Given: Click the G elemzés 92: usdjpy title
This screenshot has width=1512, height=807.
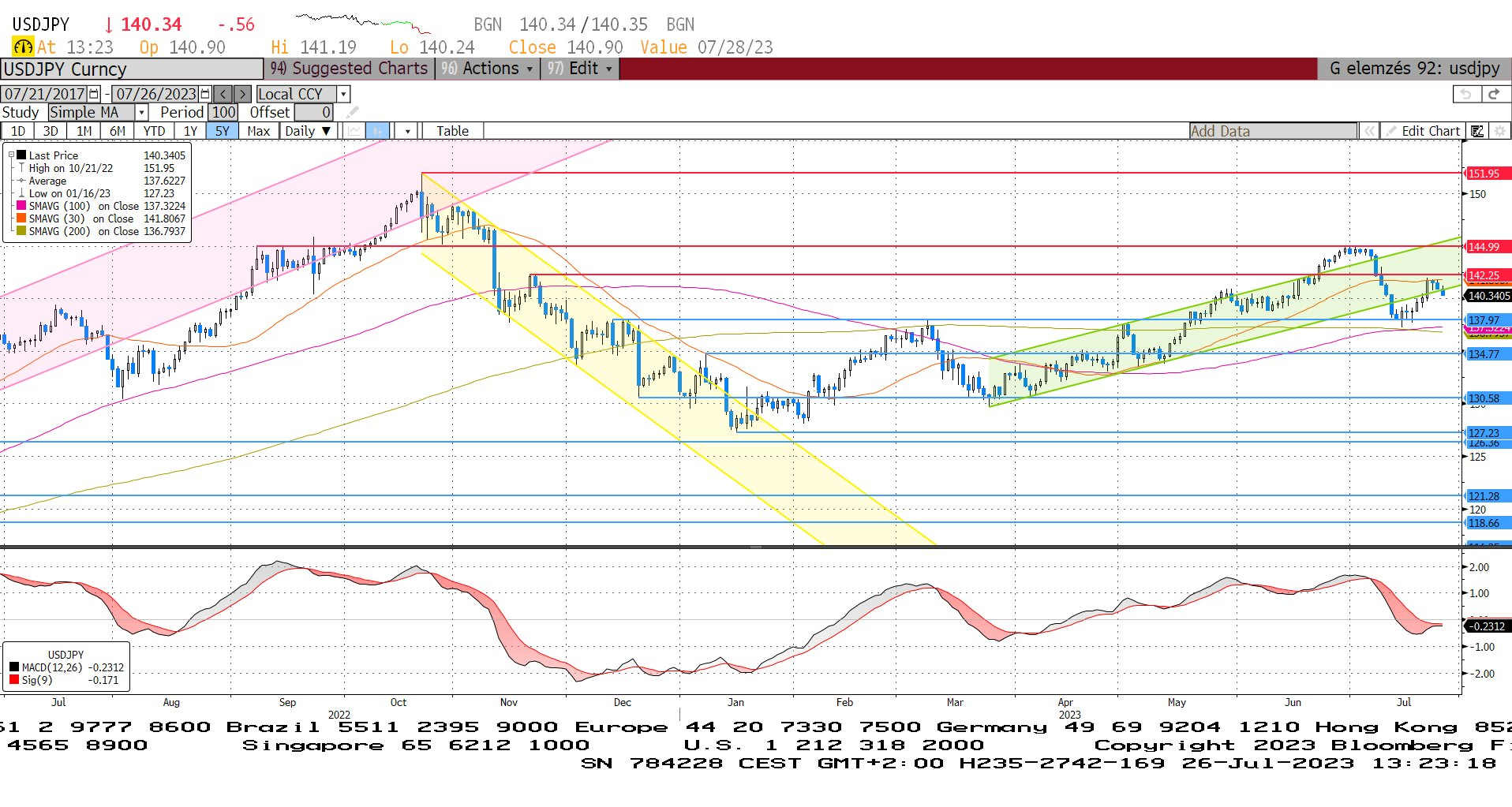Looking at the screenshot, I should coord(1414,69).
